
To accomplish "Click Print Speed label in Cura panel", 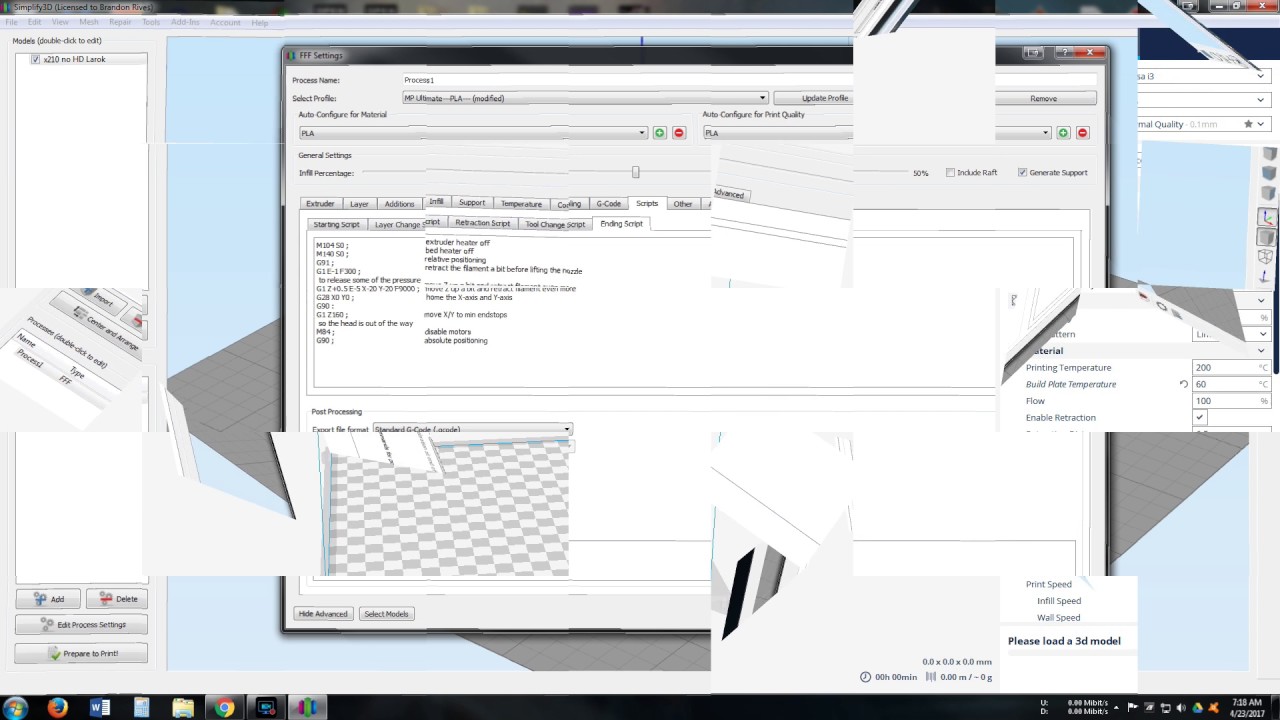I will click(x=1048, y=584).
